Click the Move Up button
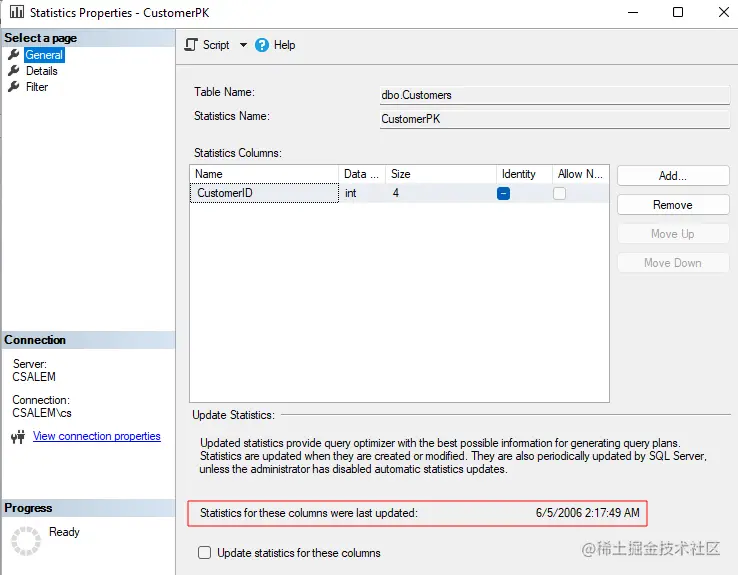738x575 pixels. (673, 234)
